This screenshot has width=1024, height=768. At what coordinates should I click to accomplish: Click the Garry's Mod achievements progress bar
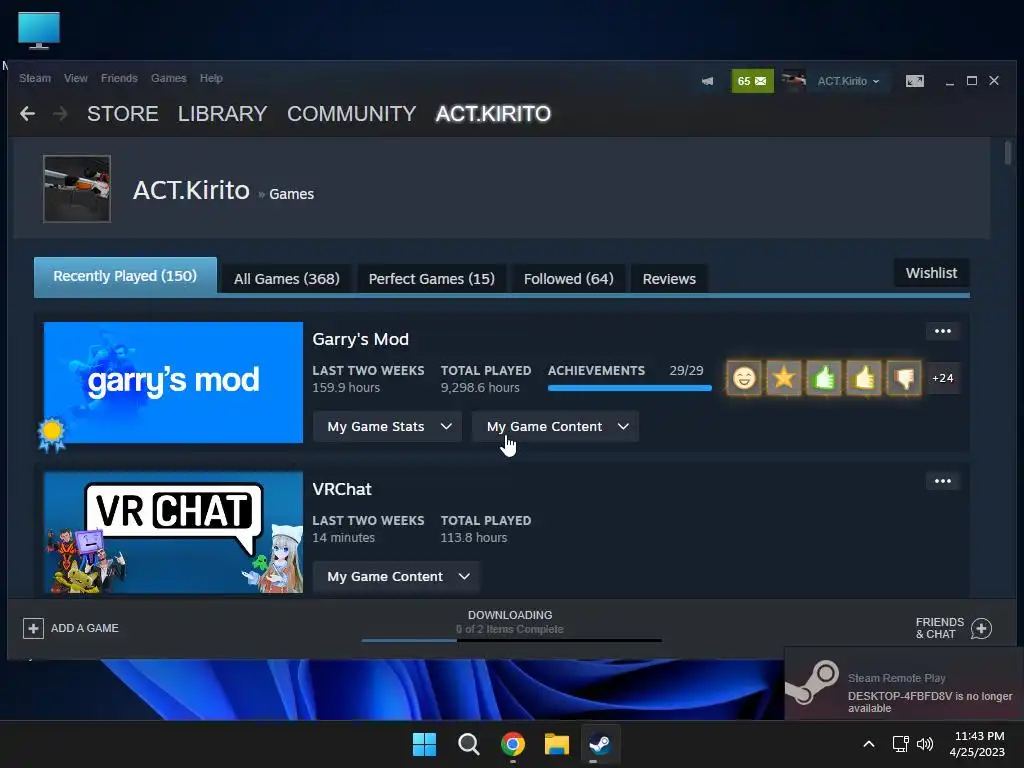tap(630, 388)
